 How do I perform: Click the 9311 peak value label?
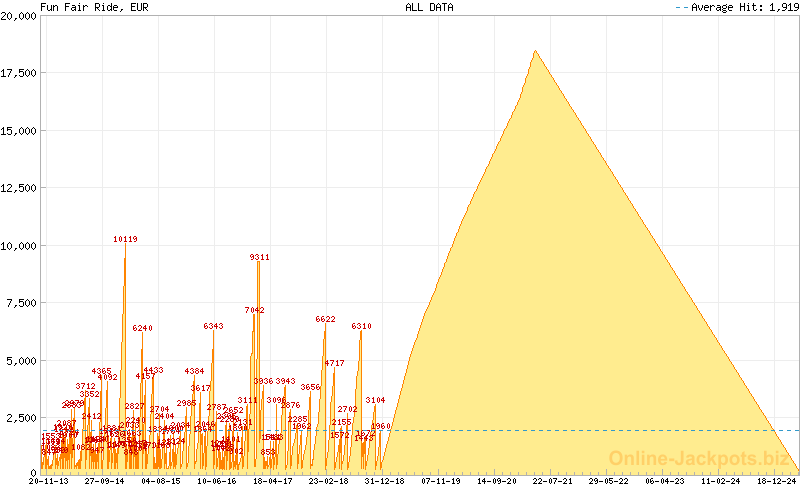point(259,257)
